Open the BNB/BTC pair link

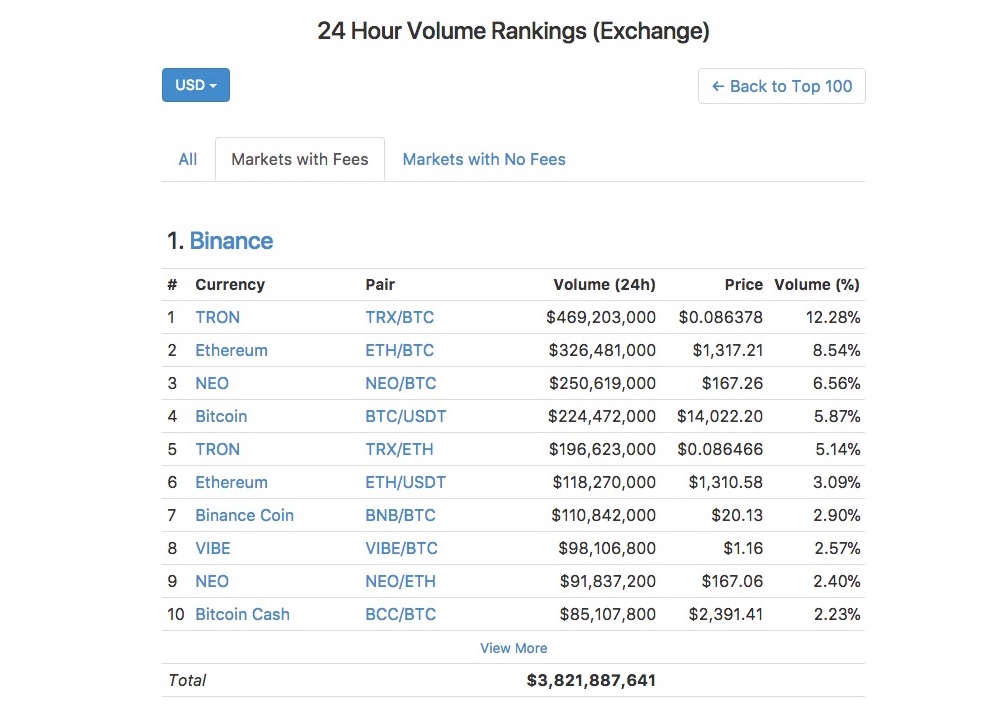[x=401, y=515]
